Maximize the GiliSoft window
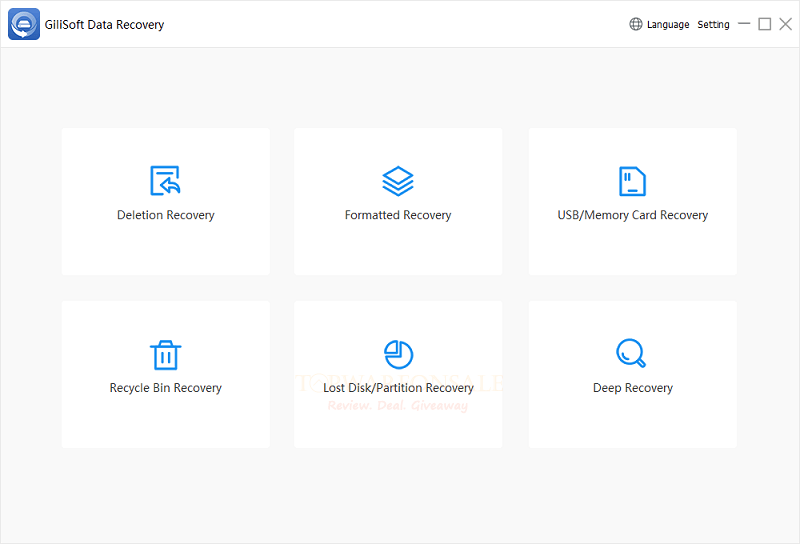This screenshot has height=544, width=800. tap(765, 24)
